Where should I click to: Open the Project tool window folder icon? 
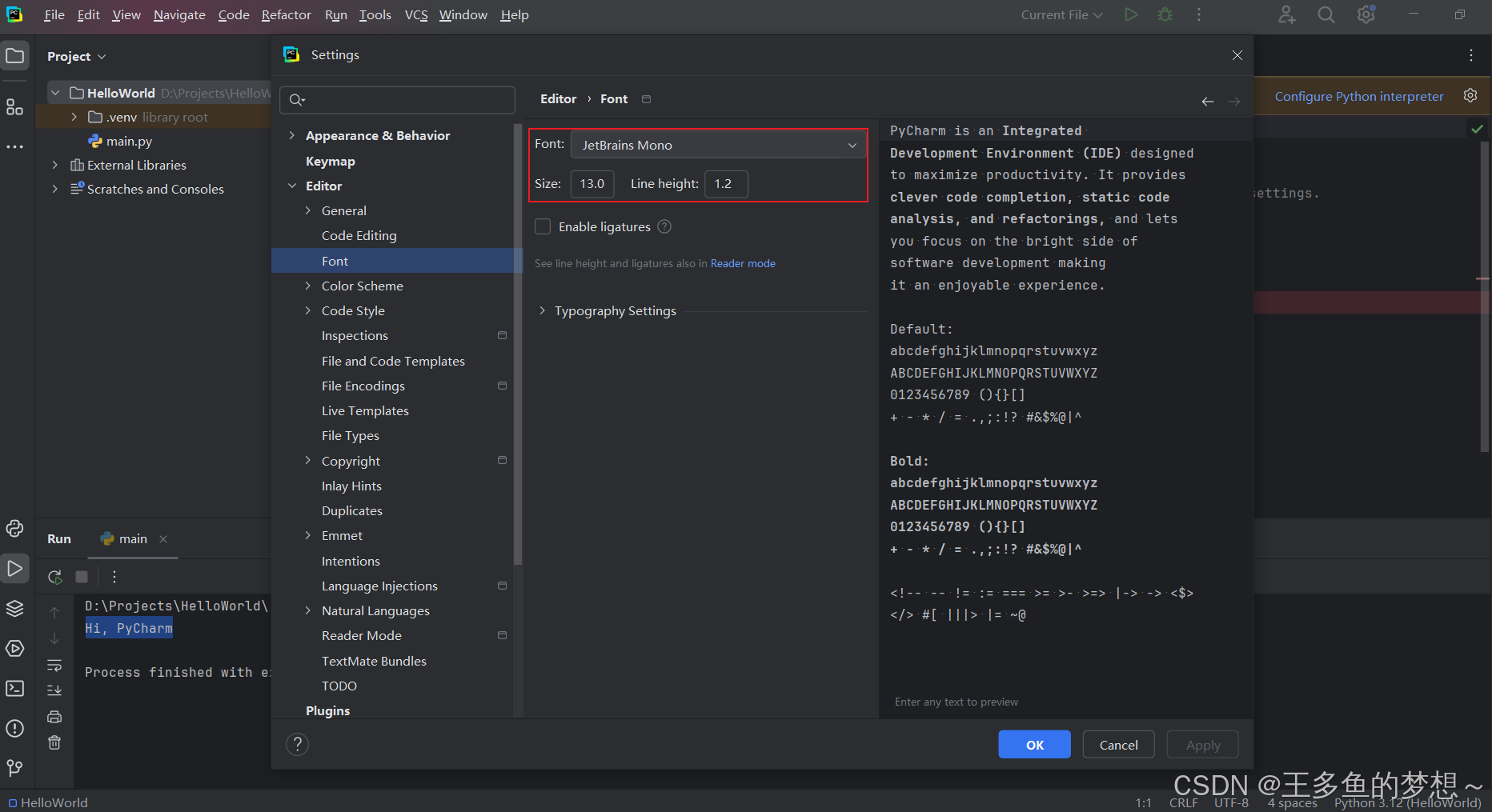(15, 56)
